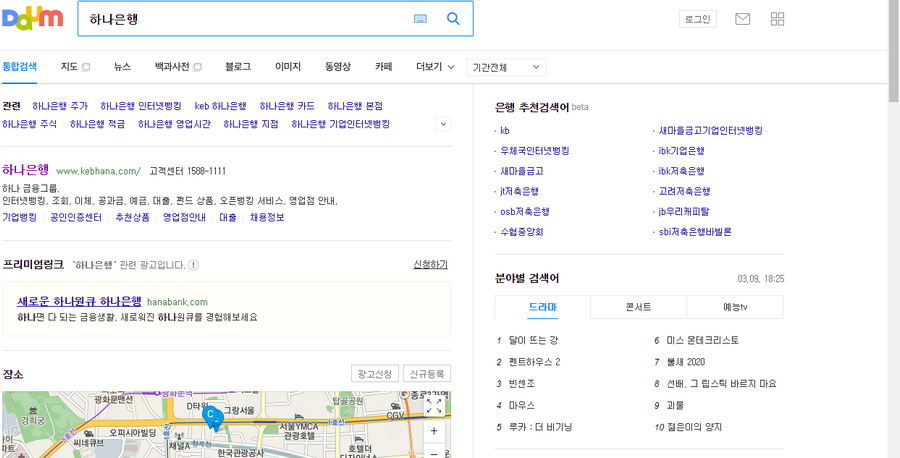
Task: Click the magnifier search icon
Action: tap(453, 19)
